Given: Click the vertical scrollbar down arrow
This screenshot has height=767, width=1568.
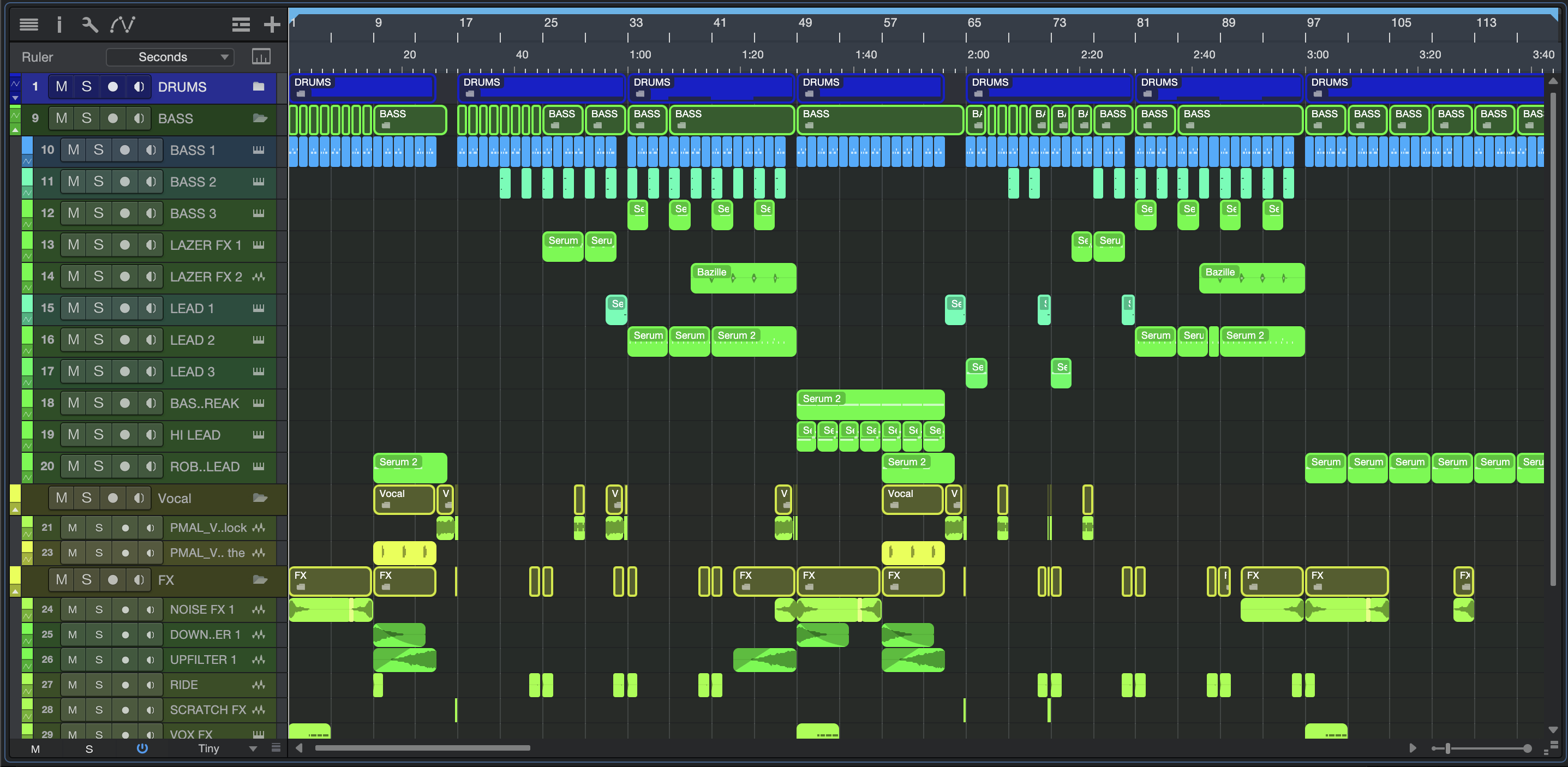Looking at the screenshot, I should click(x=1553, y=729).
